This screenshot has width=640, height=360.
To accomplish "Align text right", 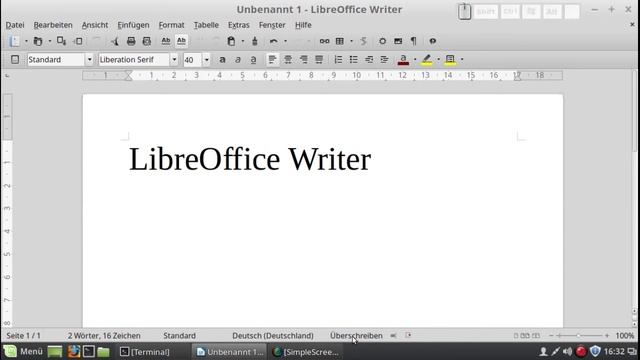I will pyautogui.click(x=303, y=60).
